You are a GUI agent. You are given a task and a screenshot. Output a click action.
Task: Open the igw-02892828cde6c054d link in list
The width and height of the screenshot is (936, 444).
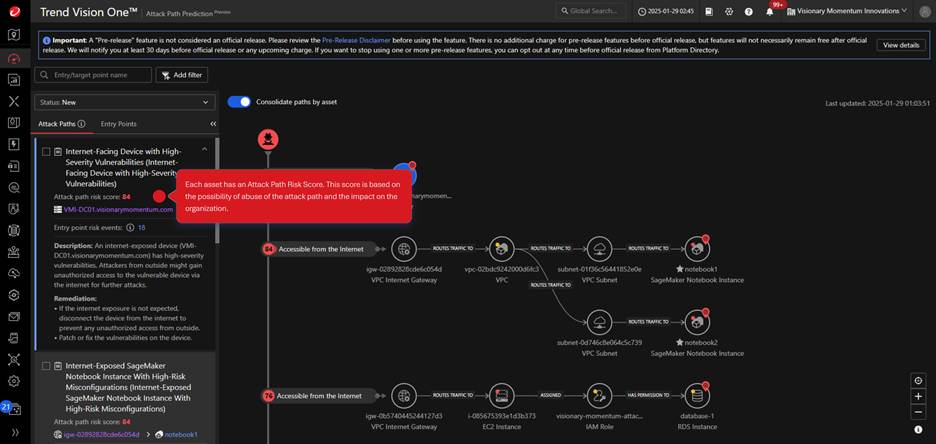pyautogui.click(x=101, y=435)
